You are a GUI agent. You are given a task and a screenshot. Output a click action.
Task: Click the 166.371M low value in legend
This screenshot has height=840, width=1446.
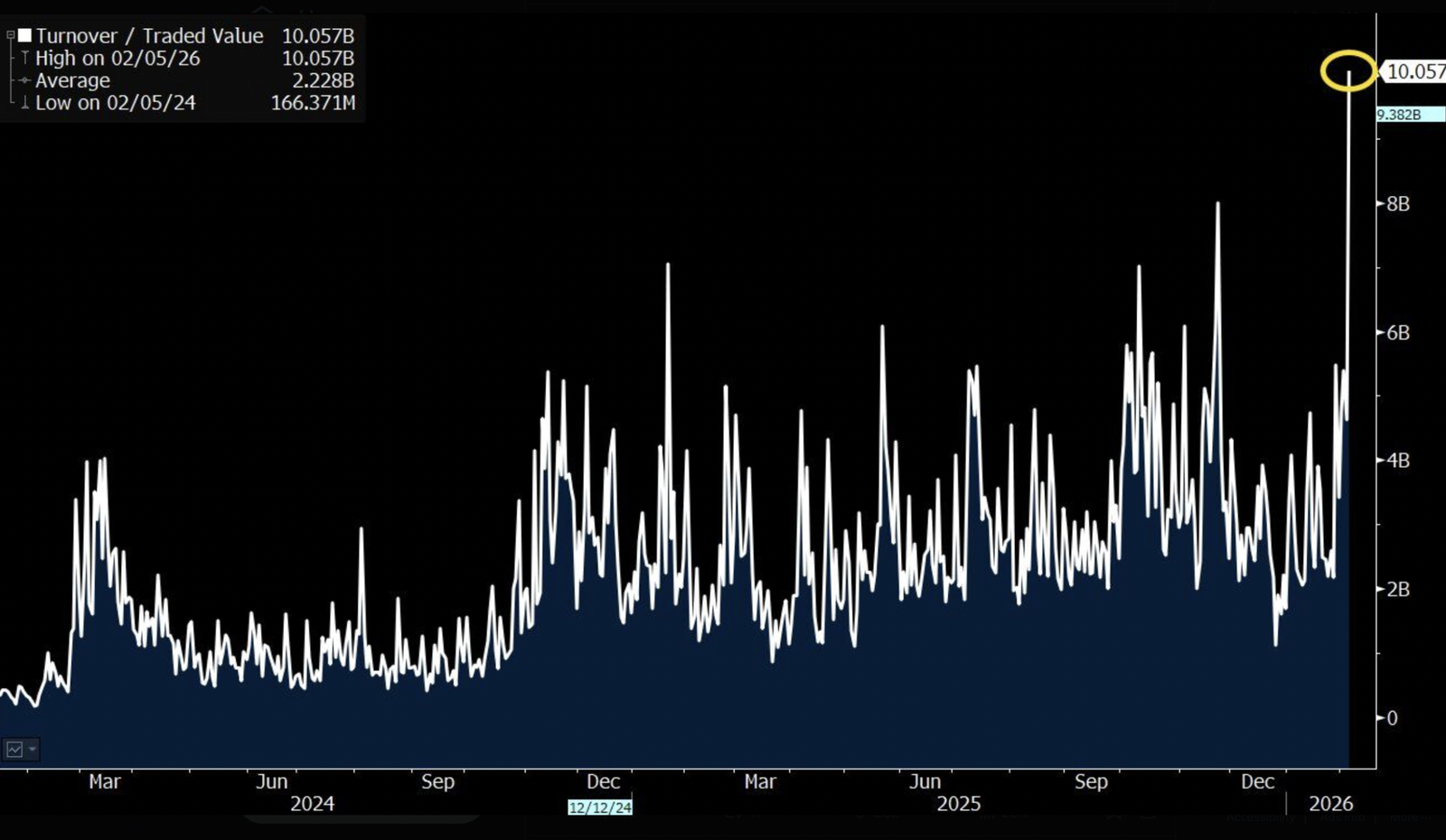[x=313, y=103]
